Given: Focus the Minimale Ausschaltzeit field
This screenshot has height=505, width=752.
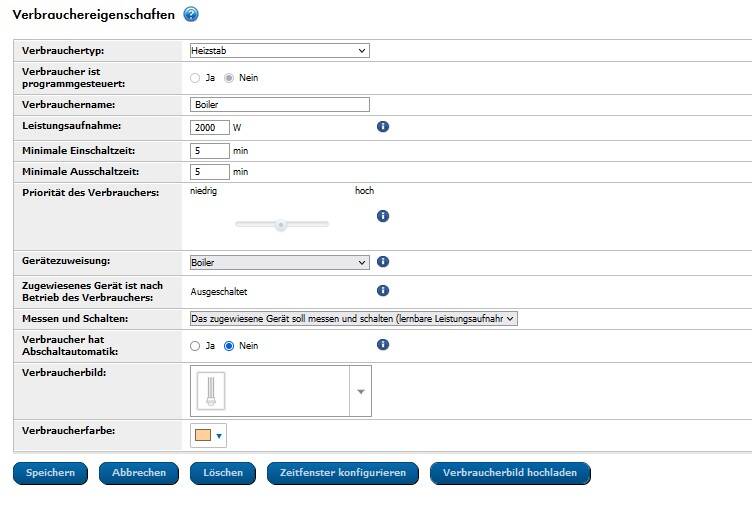Looking at the screenshot, I should pos(210,172).
